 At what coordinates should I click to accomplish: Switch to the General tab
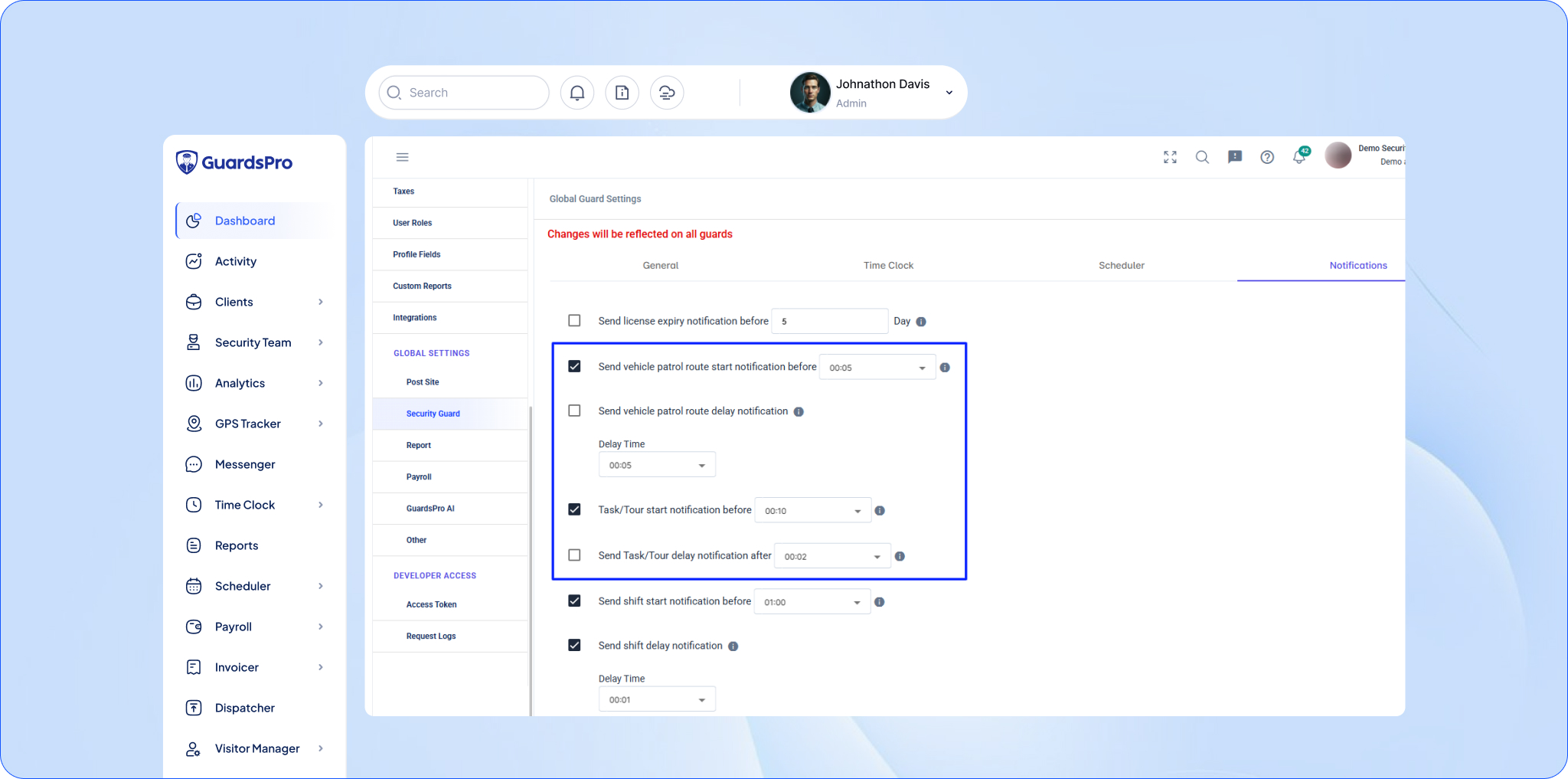[661, 266]
